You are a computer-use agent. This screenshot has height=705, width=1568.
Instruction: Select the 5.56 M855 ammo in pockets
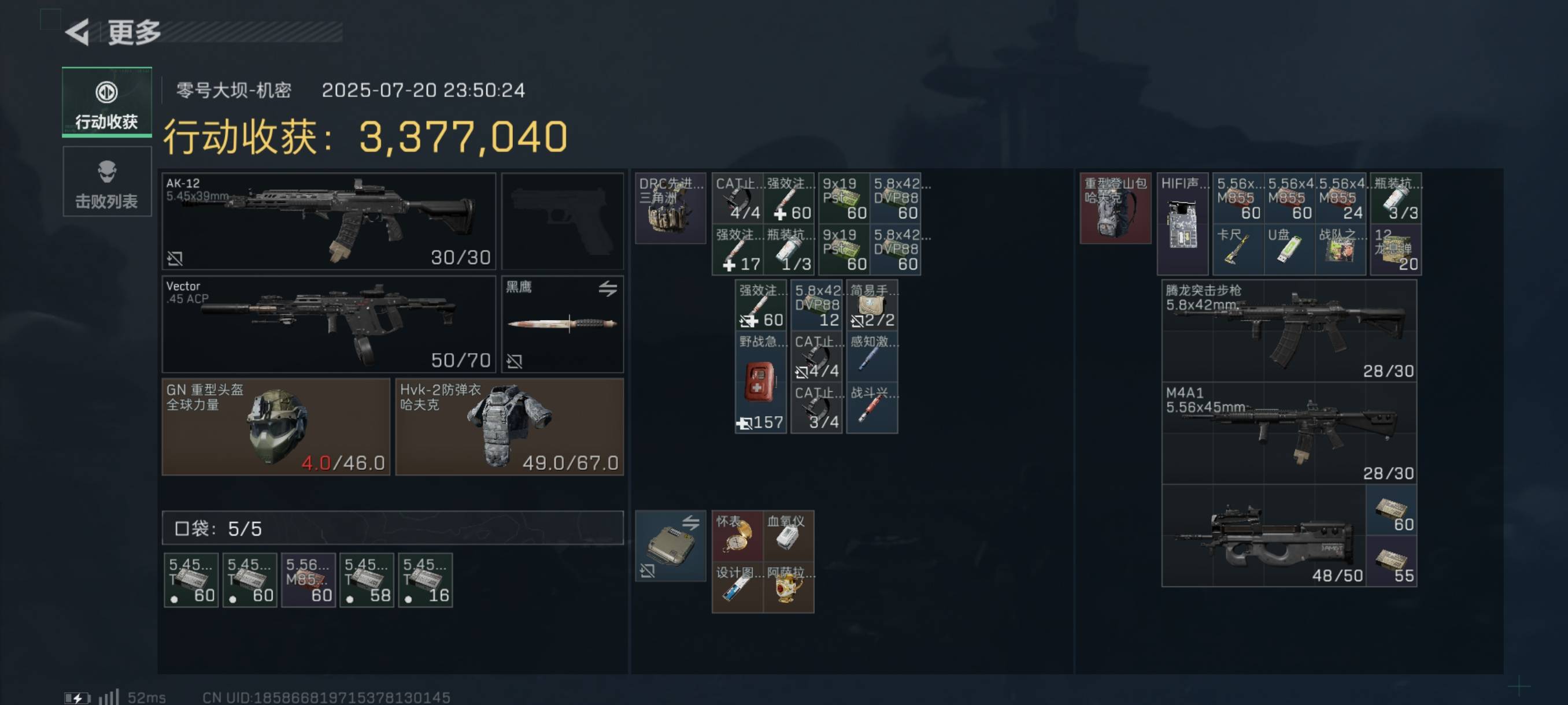point(309,580)
